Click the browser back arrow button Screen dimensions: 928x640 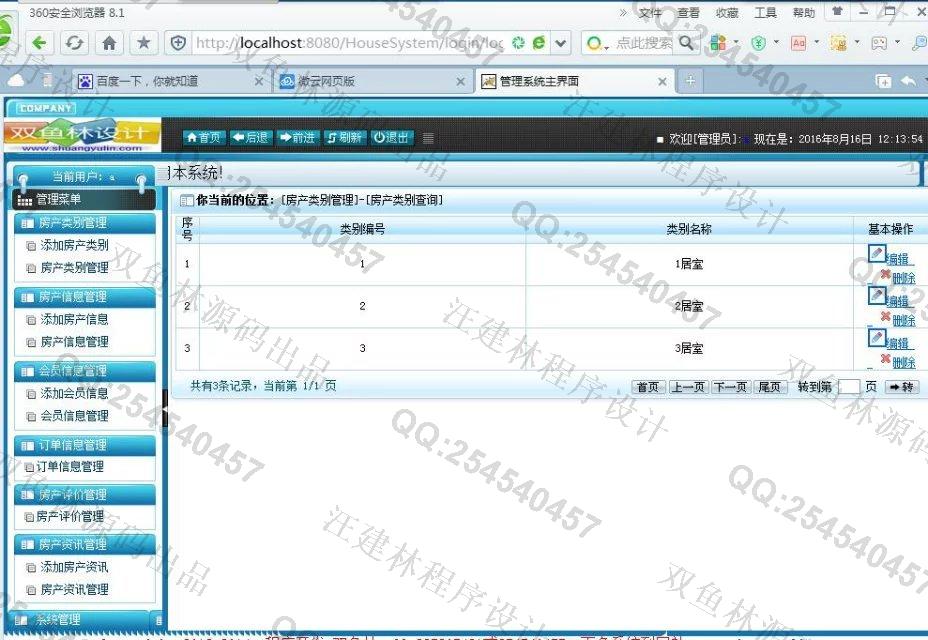[x=40, y=43]
